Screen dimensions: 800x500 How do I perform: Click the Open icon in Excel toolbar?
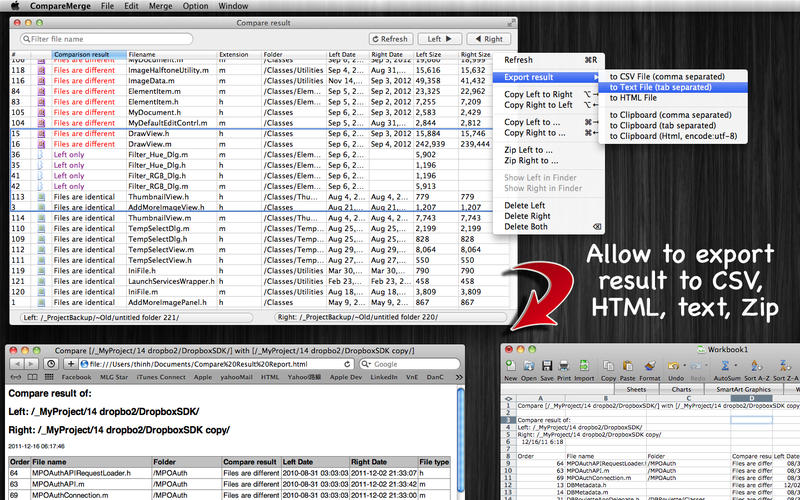(x=529, y=365)
